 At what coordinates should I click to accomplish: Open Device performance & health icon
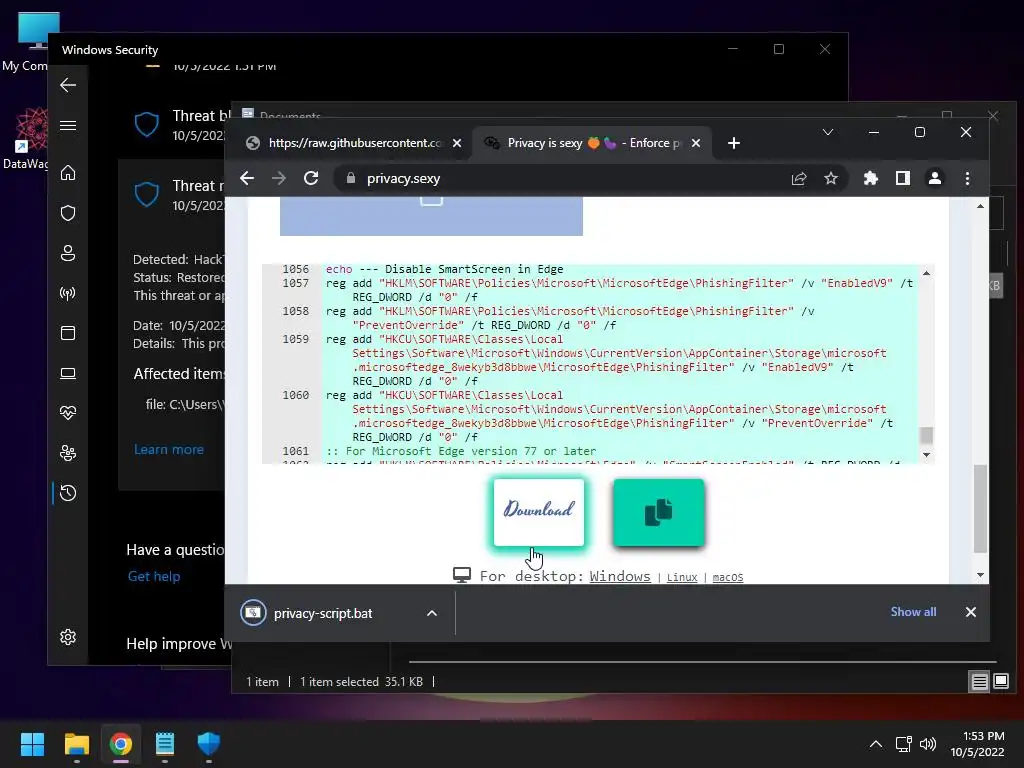[68, 413]
